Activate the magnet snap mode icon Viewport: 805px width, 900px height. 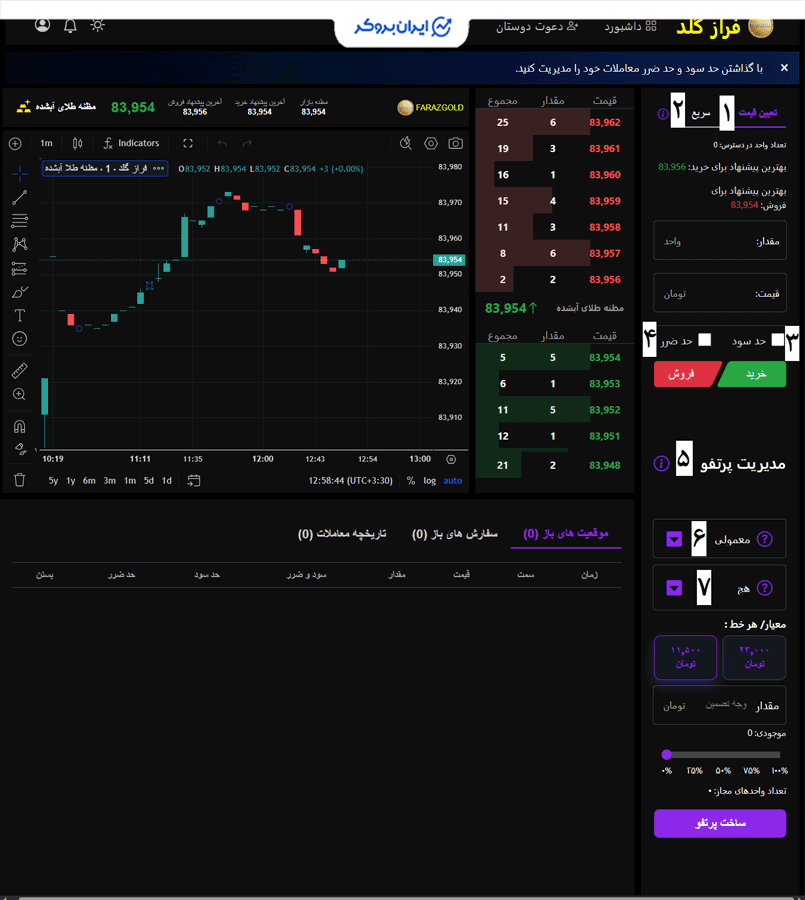tap(19, 427)
